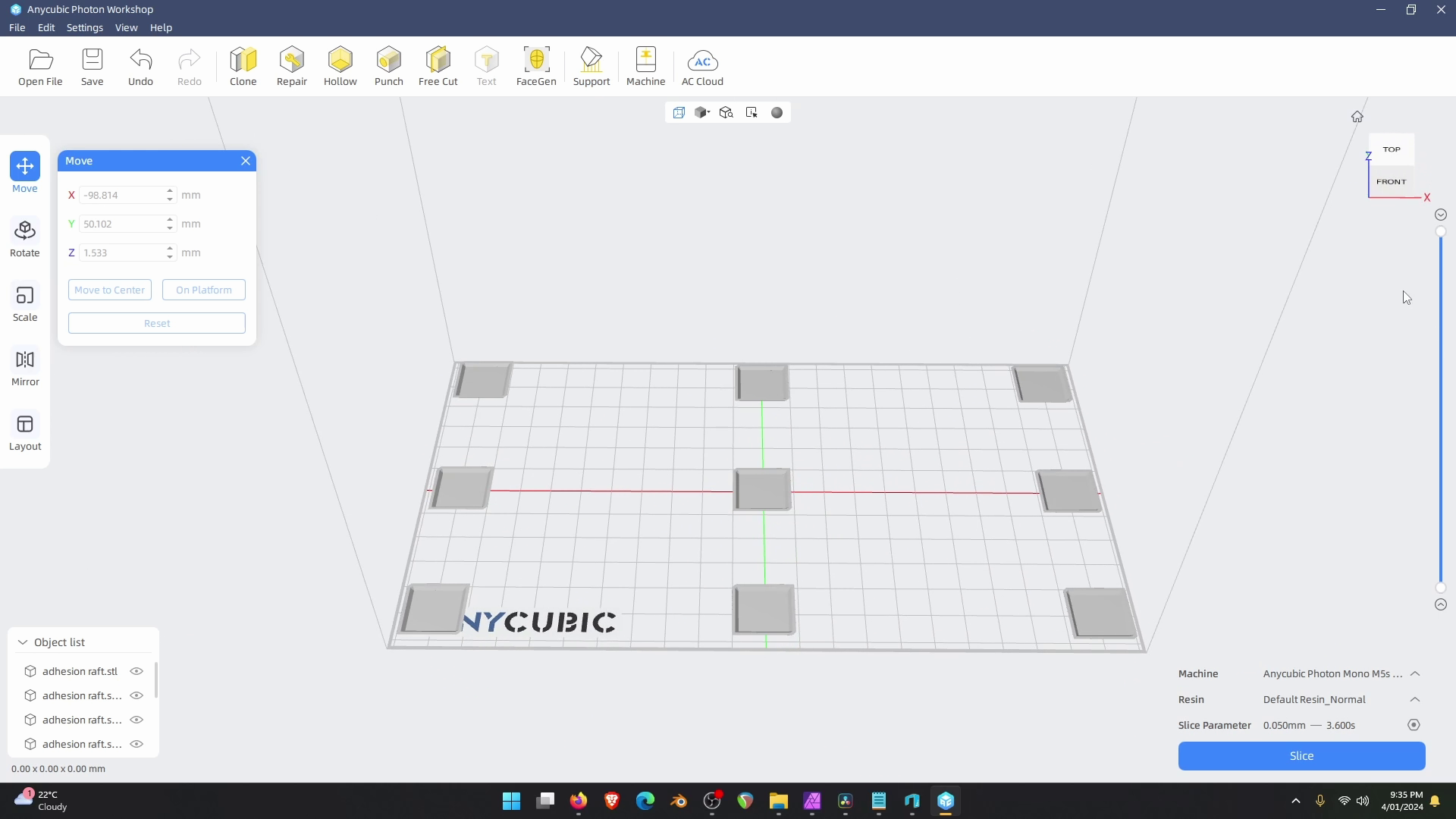
Task: Toggle visibility of the last listed raft
Action: pyautogui.click(x=136, y=744)
